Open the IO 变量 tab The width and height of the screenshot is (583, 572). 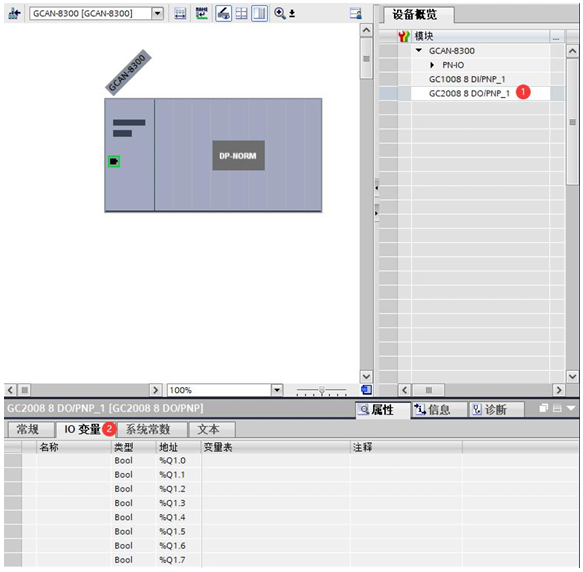coord(82,430)
